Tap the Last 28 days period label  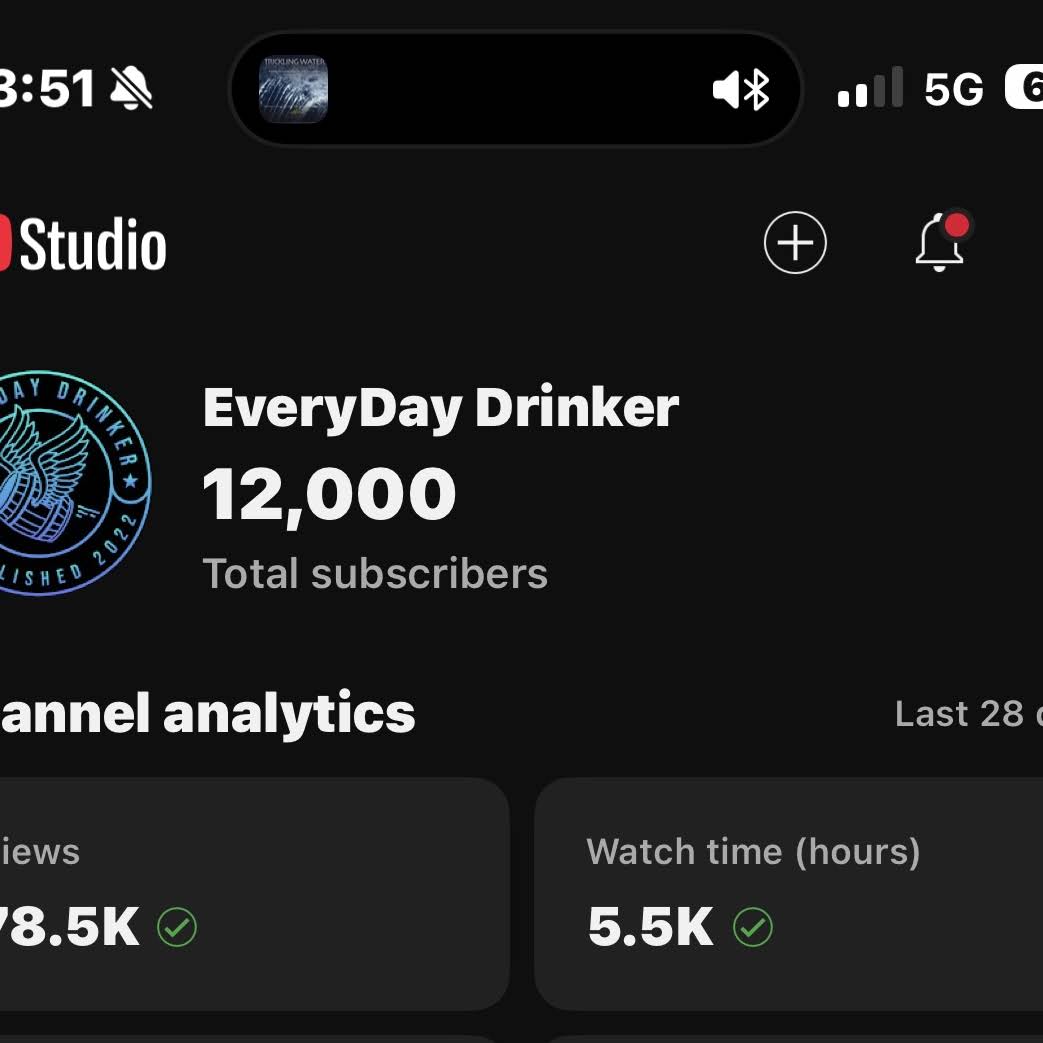[x=967, y=714]
